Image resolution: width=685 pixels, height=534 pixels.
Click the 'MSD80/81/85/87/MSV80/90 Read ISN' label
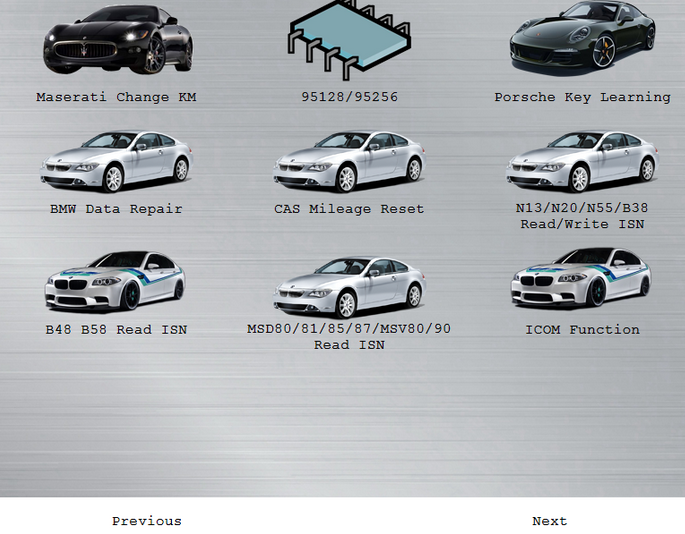click(x=349, y=336)
